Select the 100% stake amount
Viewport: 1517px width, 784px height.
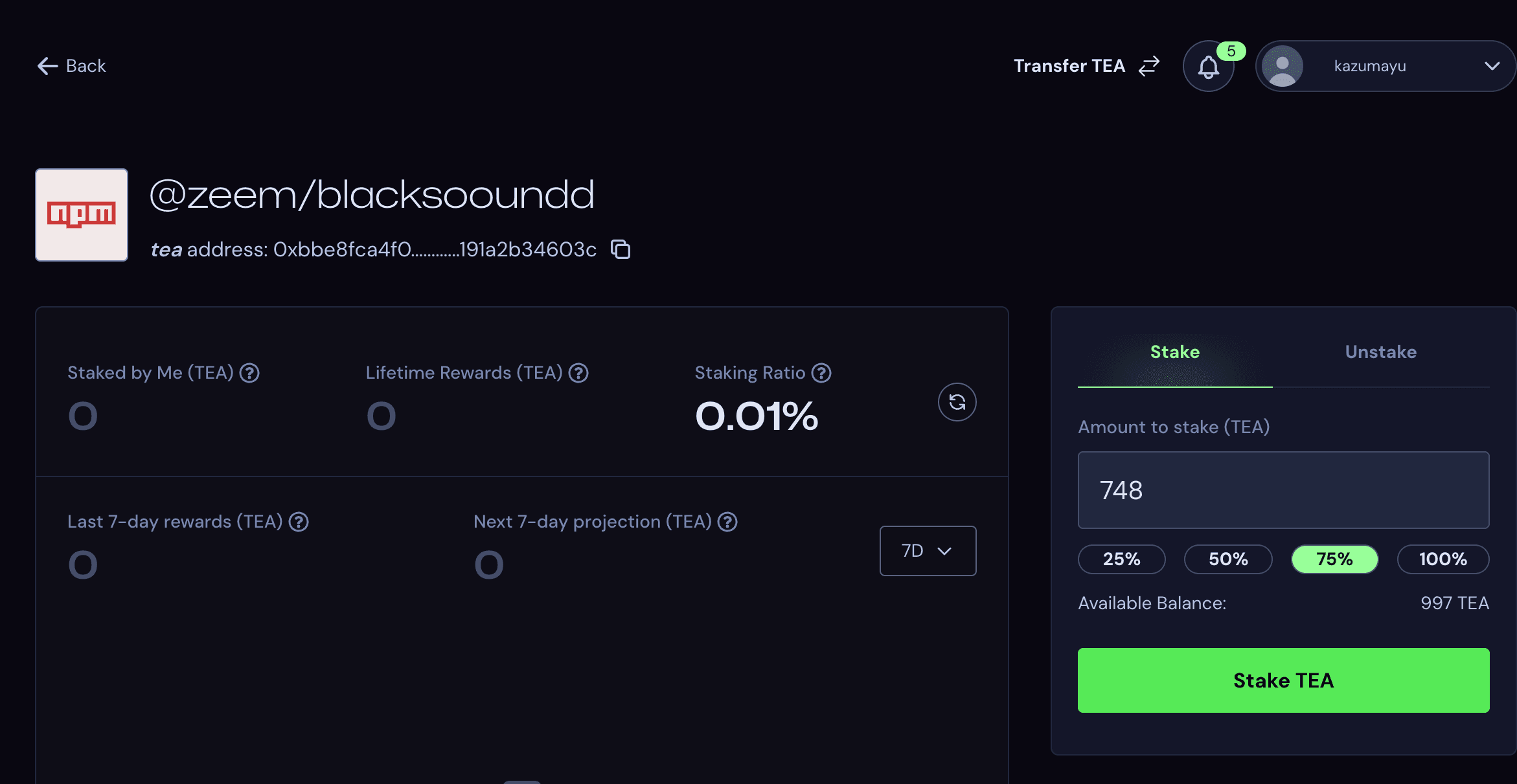[1443, 559]
